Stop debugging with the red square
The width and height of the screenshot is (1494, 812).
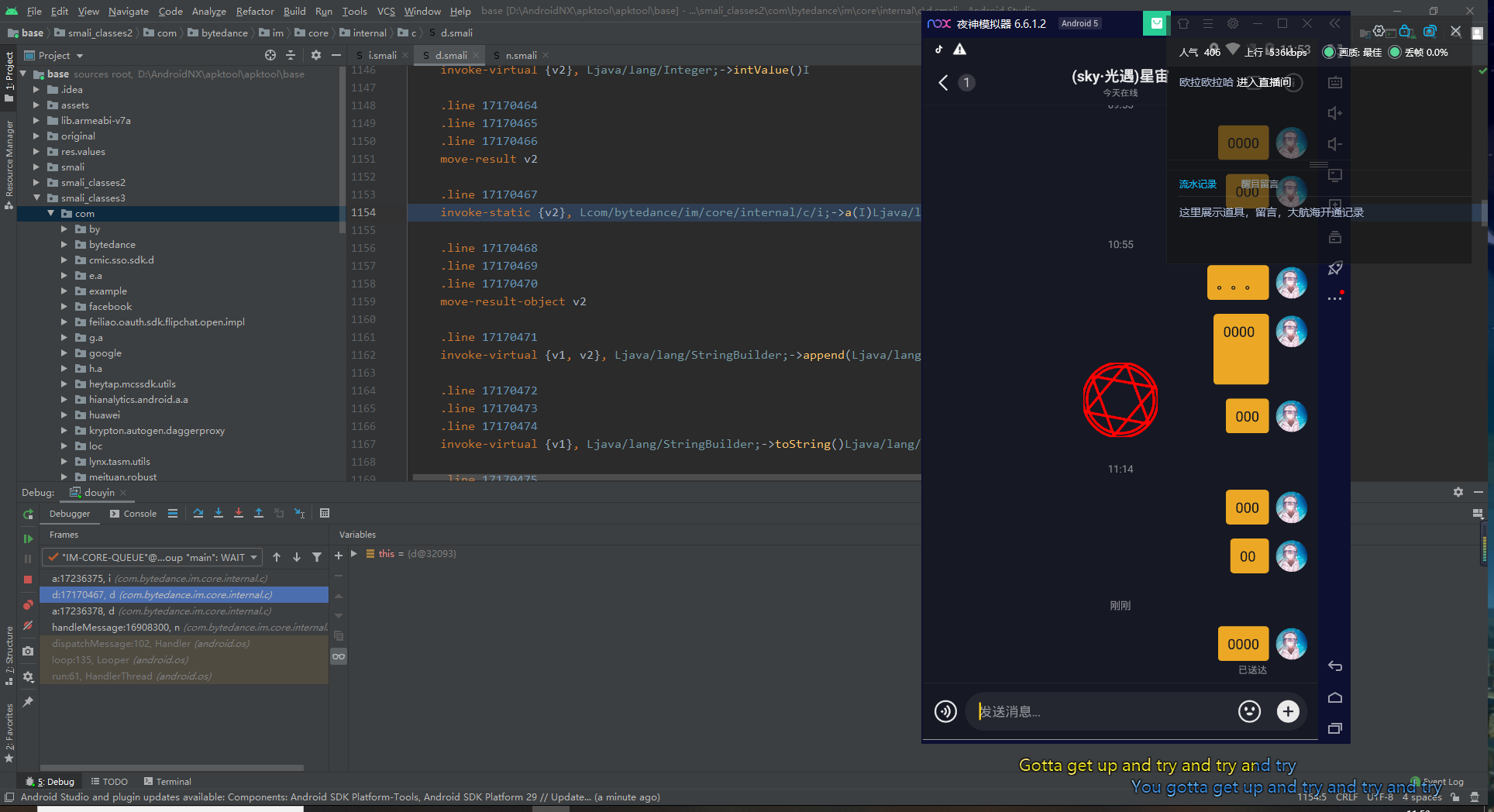28,580
